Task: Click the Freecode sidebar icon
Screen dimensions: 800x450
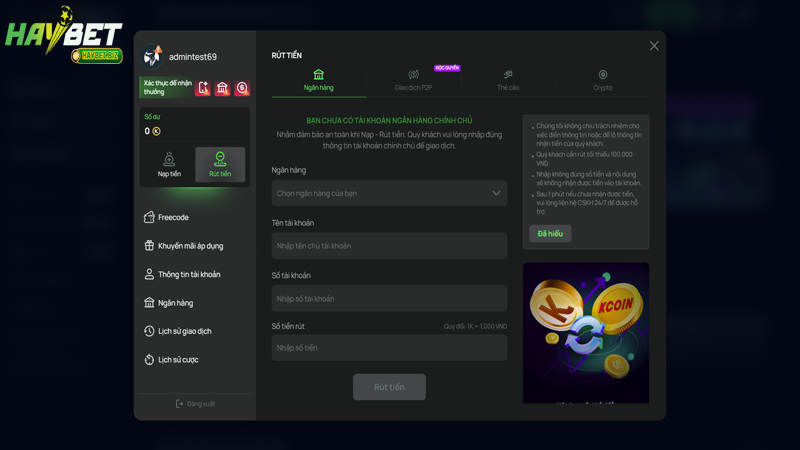Action: [149, 217]
